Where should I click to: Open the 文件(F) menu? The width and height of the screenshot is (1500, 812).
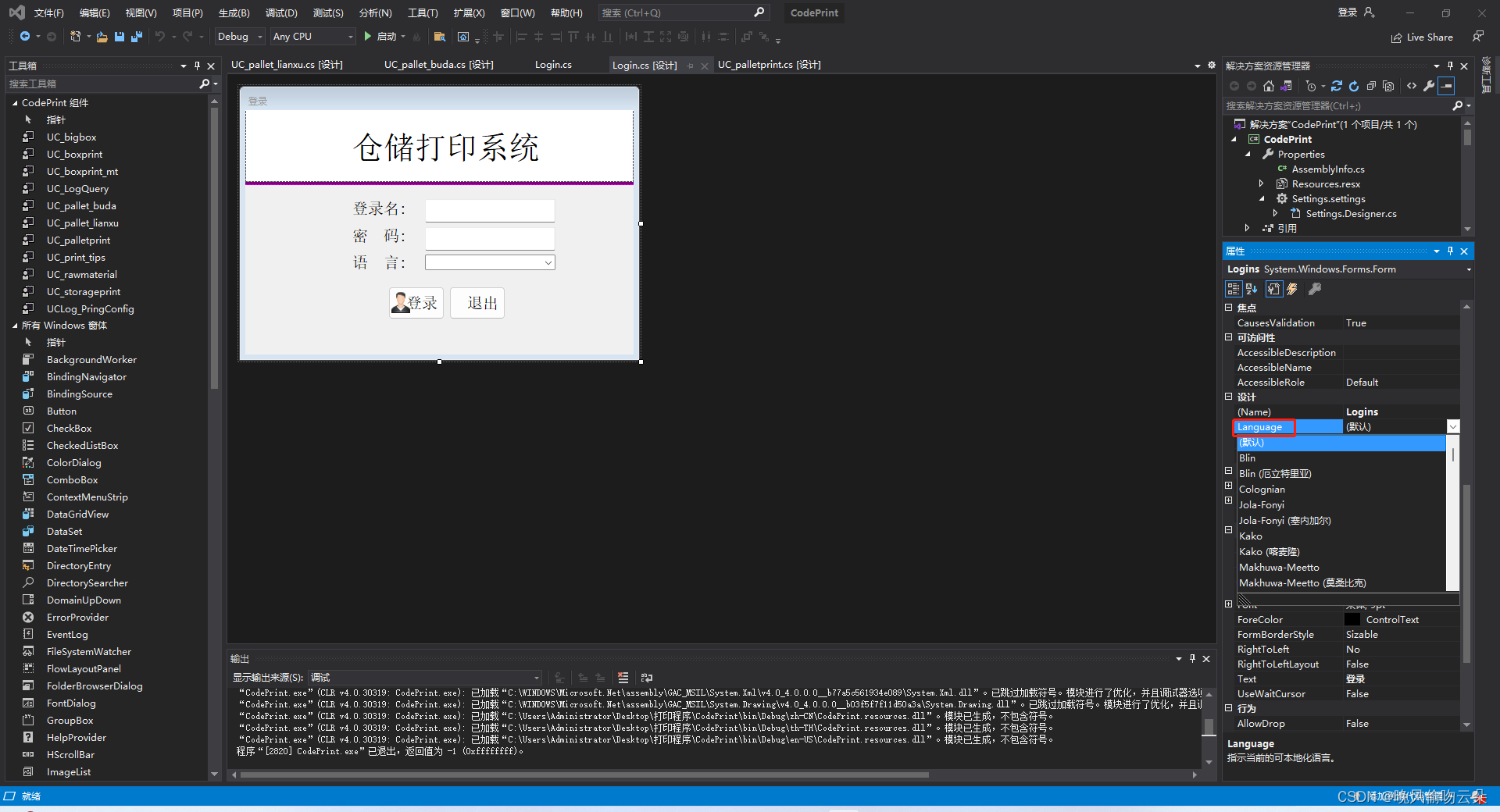coord(48,12)
